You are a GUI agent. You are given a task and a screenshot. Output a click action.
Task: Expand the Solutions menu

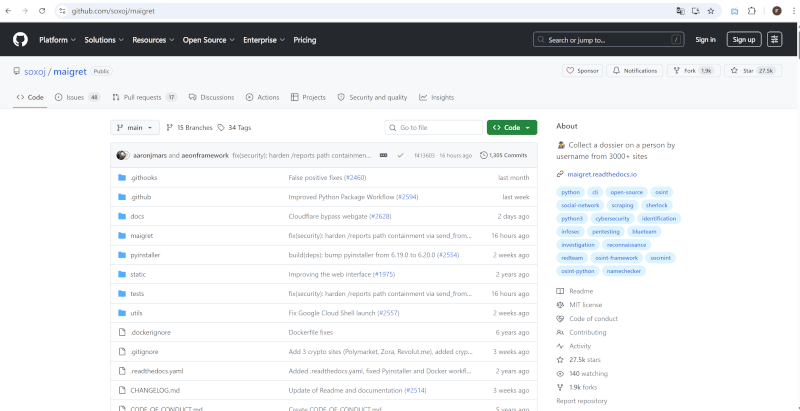tap(104, 40)
